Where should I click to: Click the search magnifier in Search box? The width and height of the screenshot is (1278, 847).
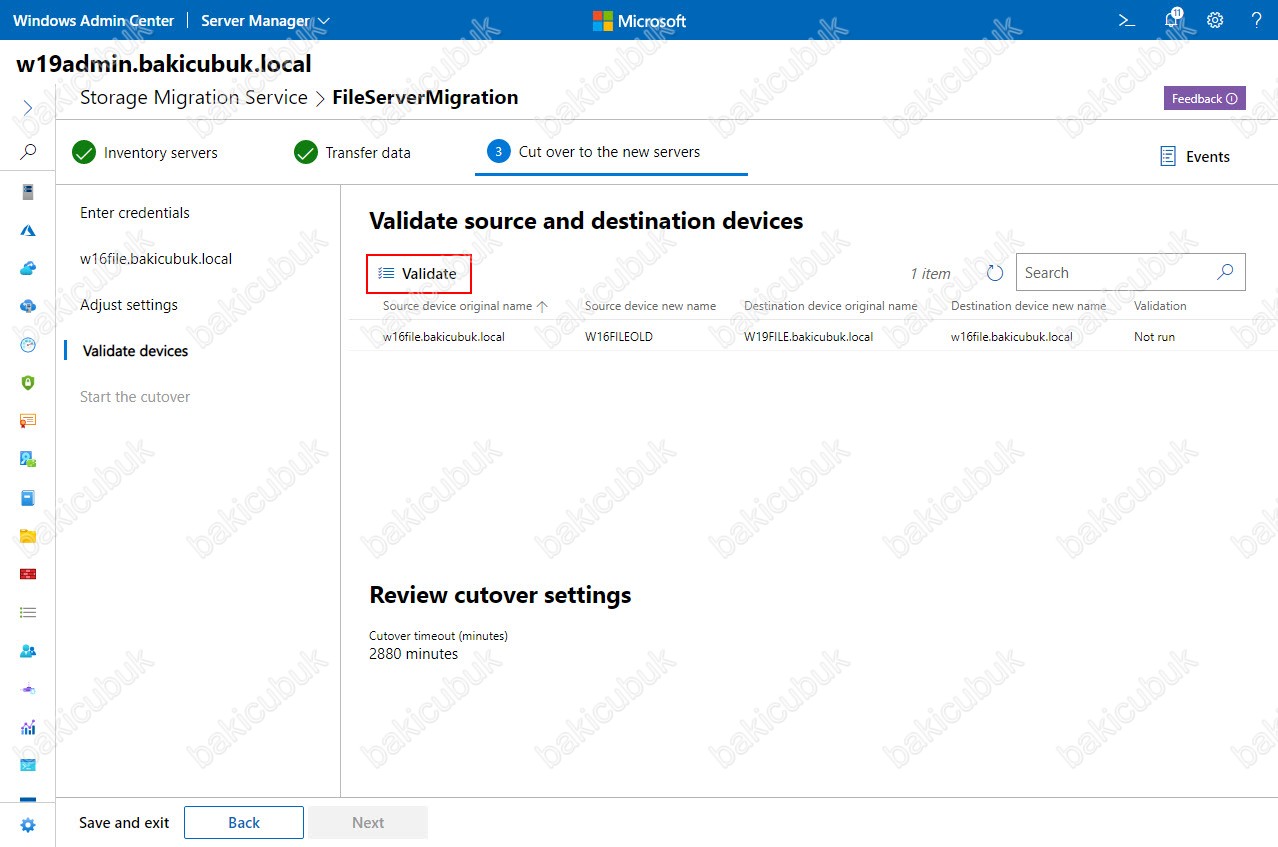[x=1225, y=272]
